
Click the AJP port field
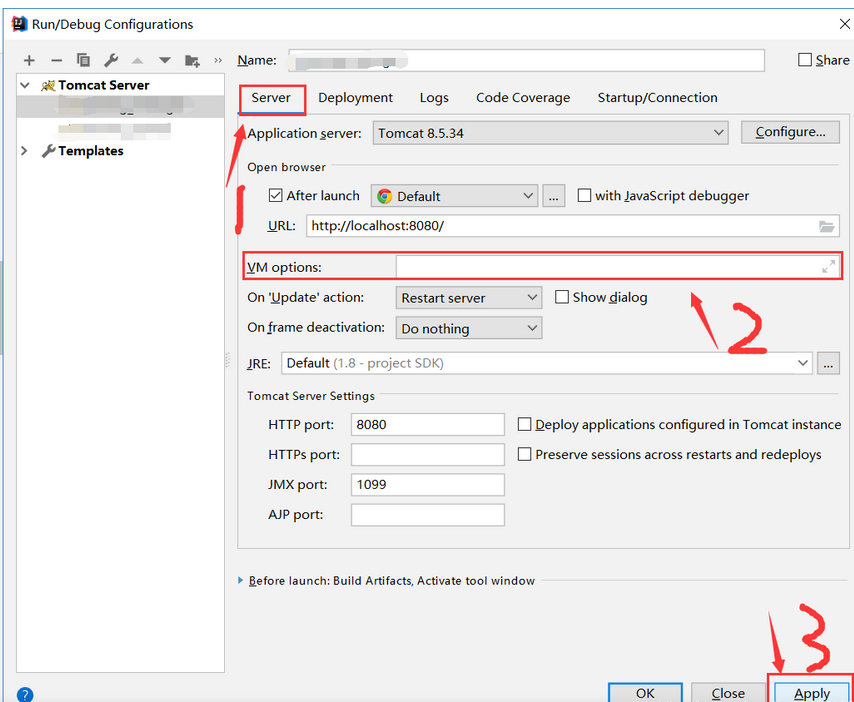(x=428, y=515)
